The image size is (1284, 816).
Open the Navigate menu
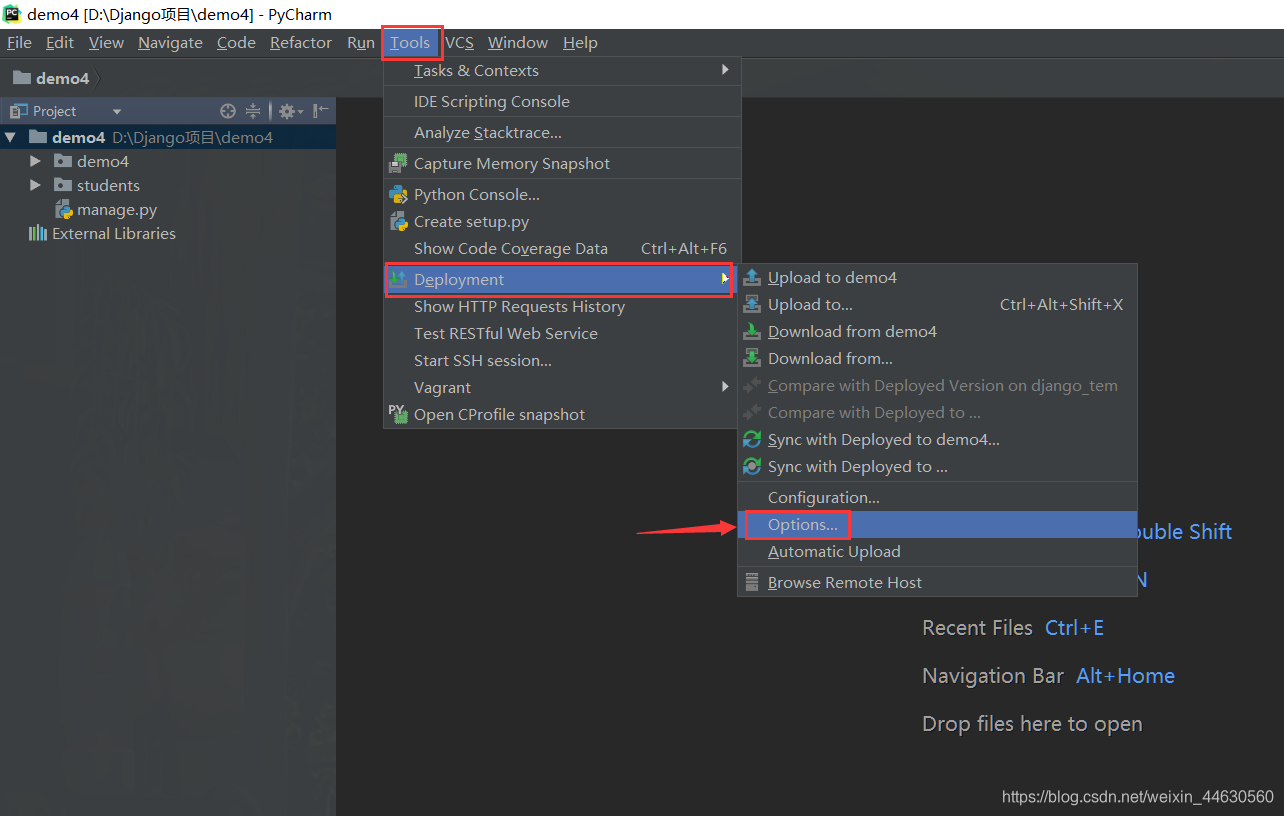tap(170, 42)
